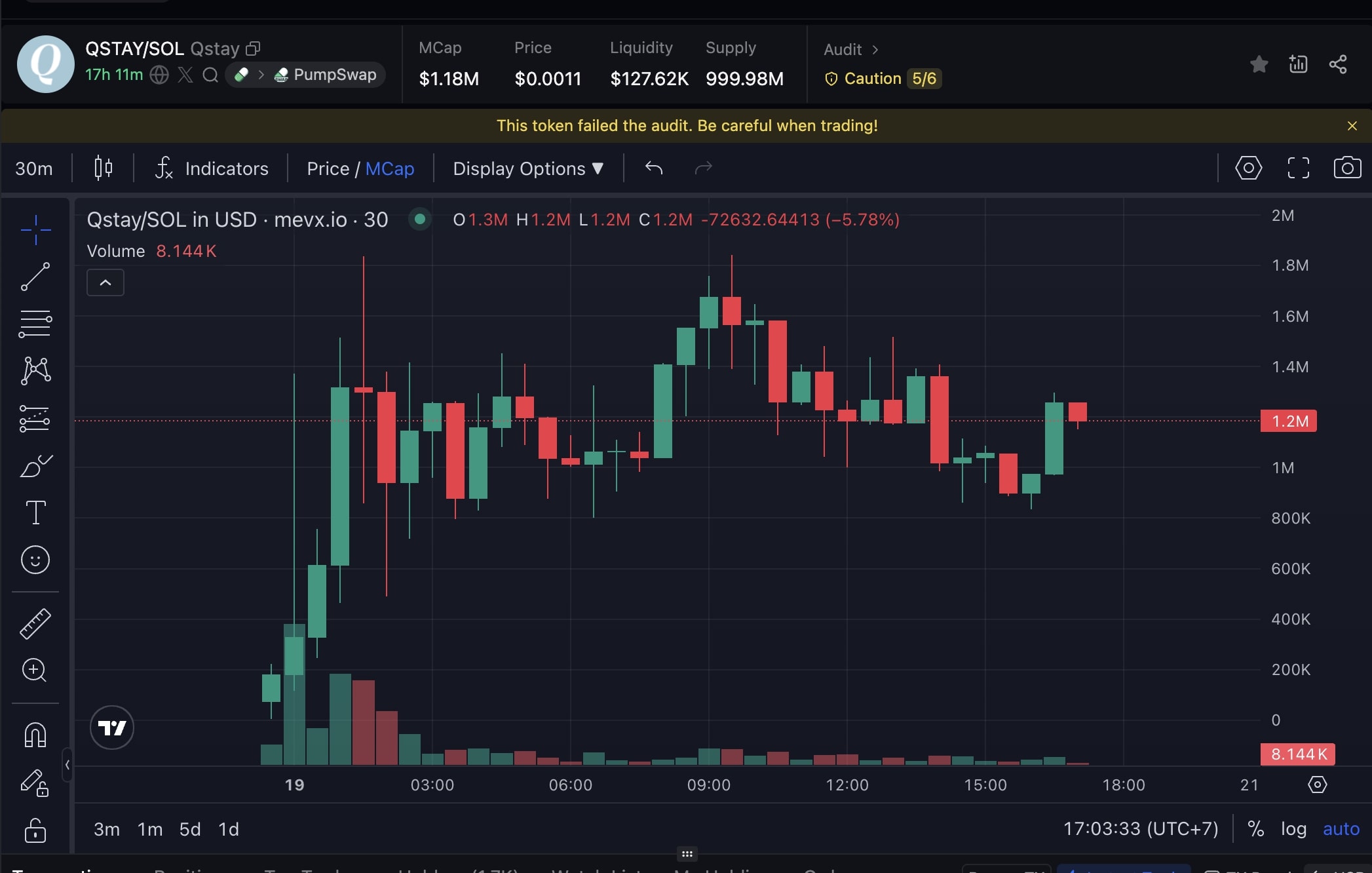
Task: Toggle log scale mode
Action: click(1293, 829)
